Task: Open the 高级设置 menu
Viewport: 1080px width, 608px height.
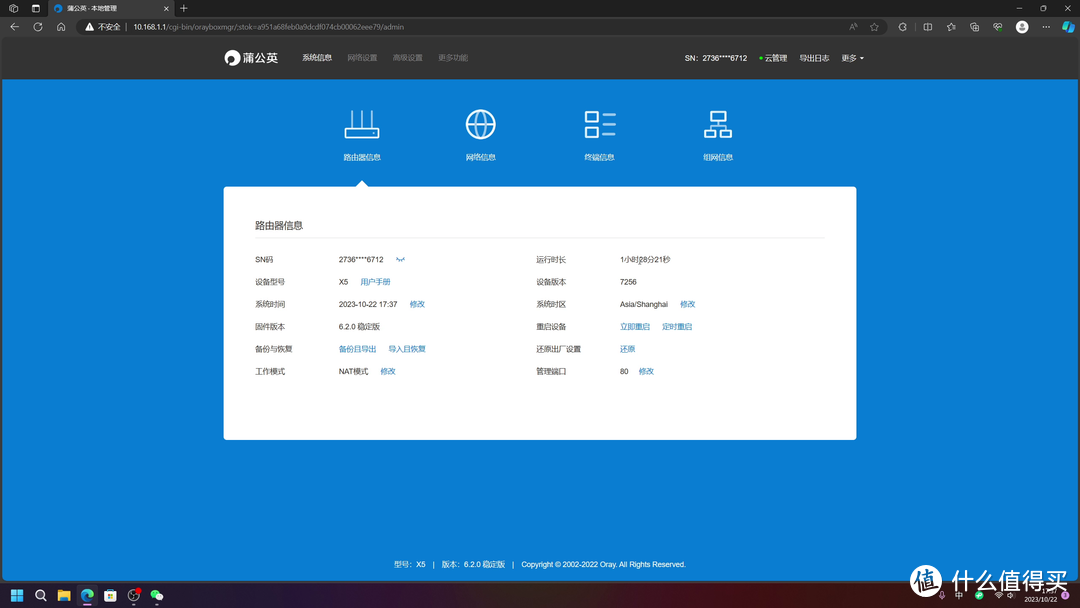Action: 407,58
